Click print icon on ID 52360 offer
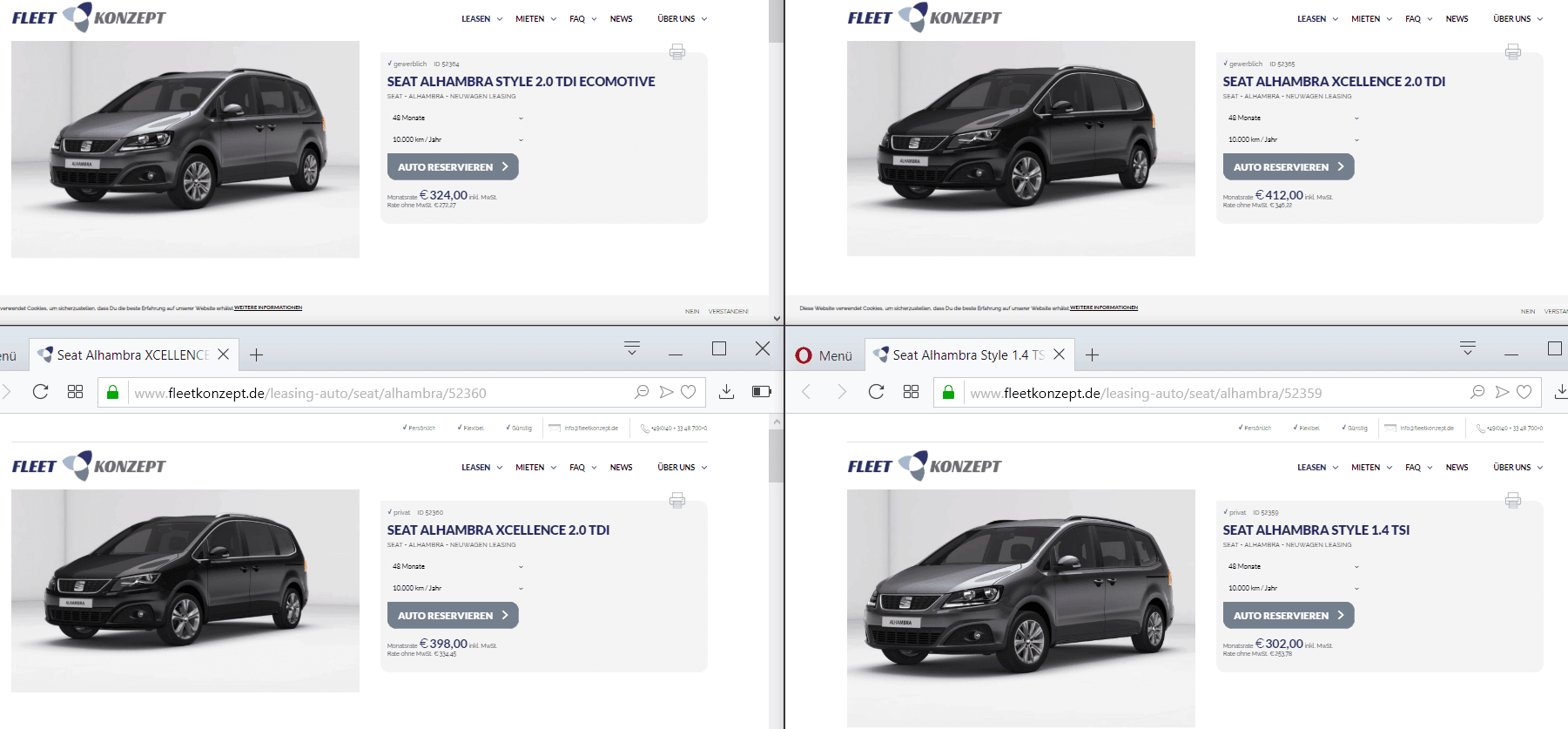 pos(677,501)
